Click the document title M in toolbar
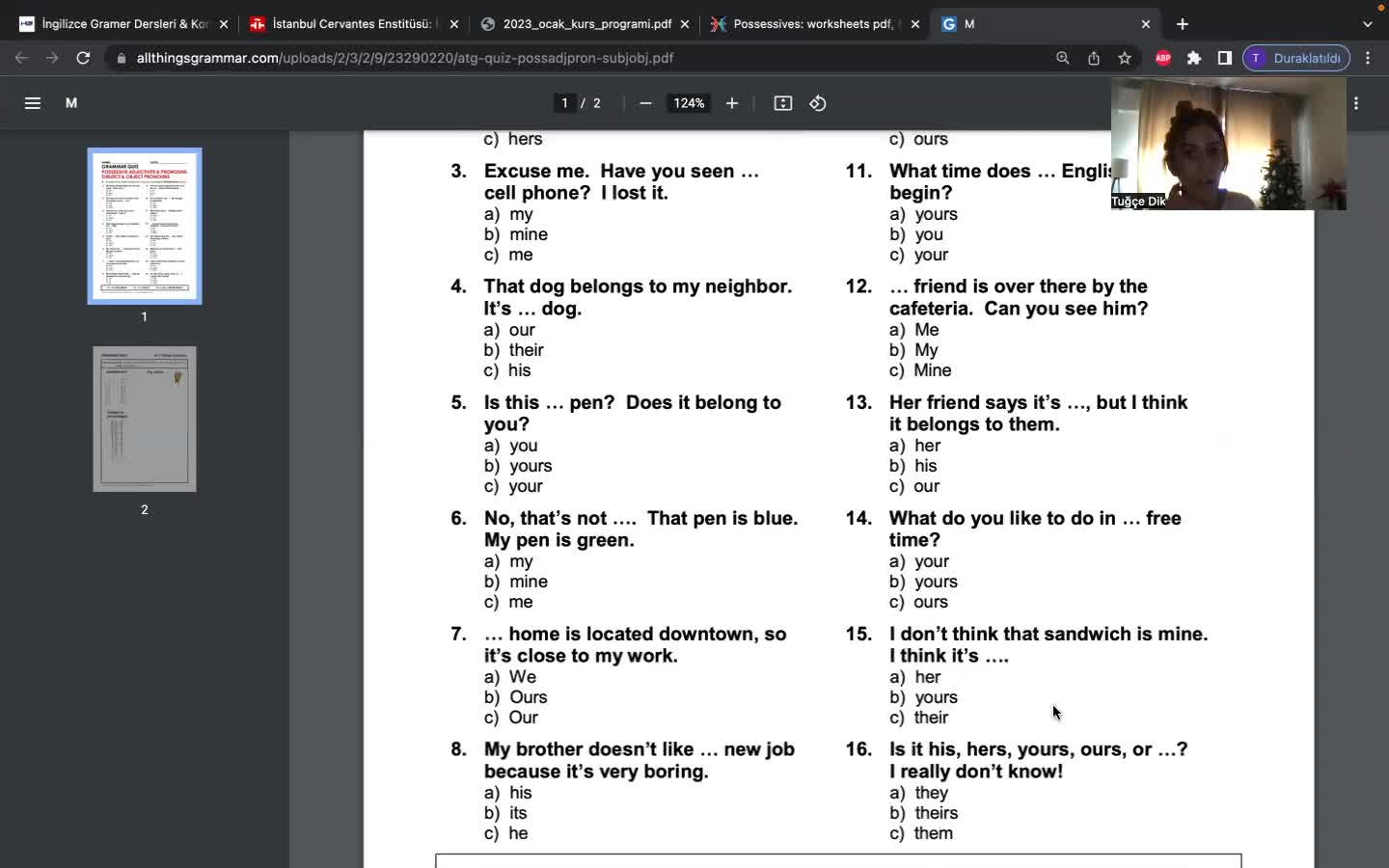 click(x=71, y=103)
